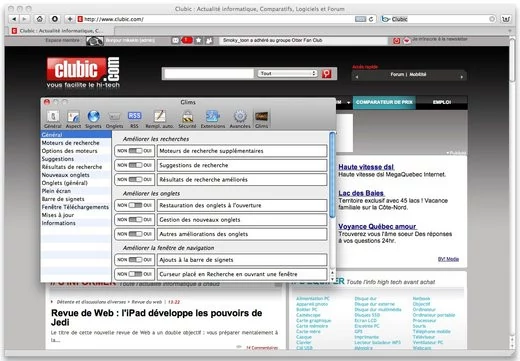Open the Lac des Baies link
The height and width of the screenshot is (361, 520).
tap(361, 193)
